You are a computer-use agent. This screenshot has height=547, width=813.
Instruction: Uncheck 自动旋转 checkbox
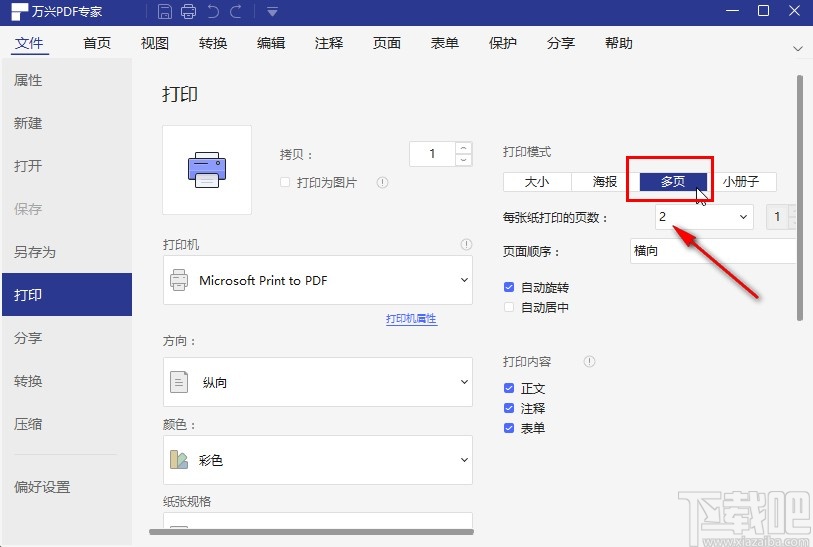[x=509, y=287]
